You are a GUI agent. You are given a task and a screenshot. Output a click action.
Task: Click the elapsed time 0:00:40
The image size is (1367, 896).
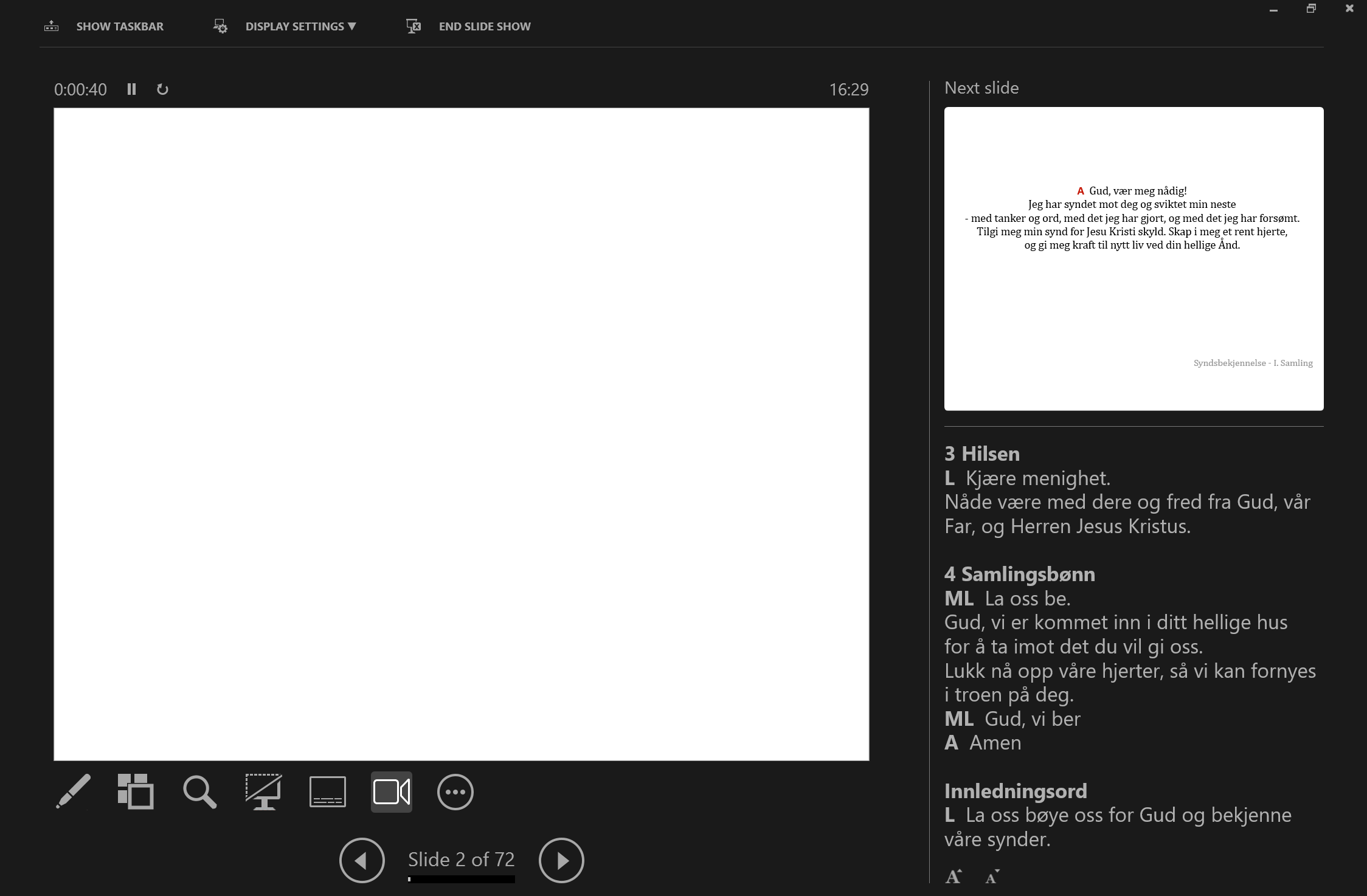80,89
